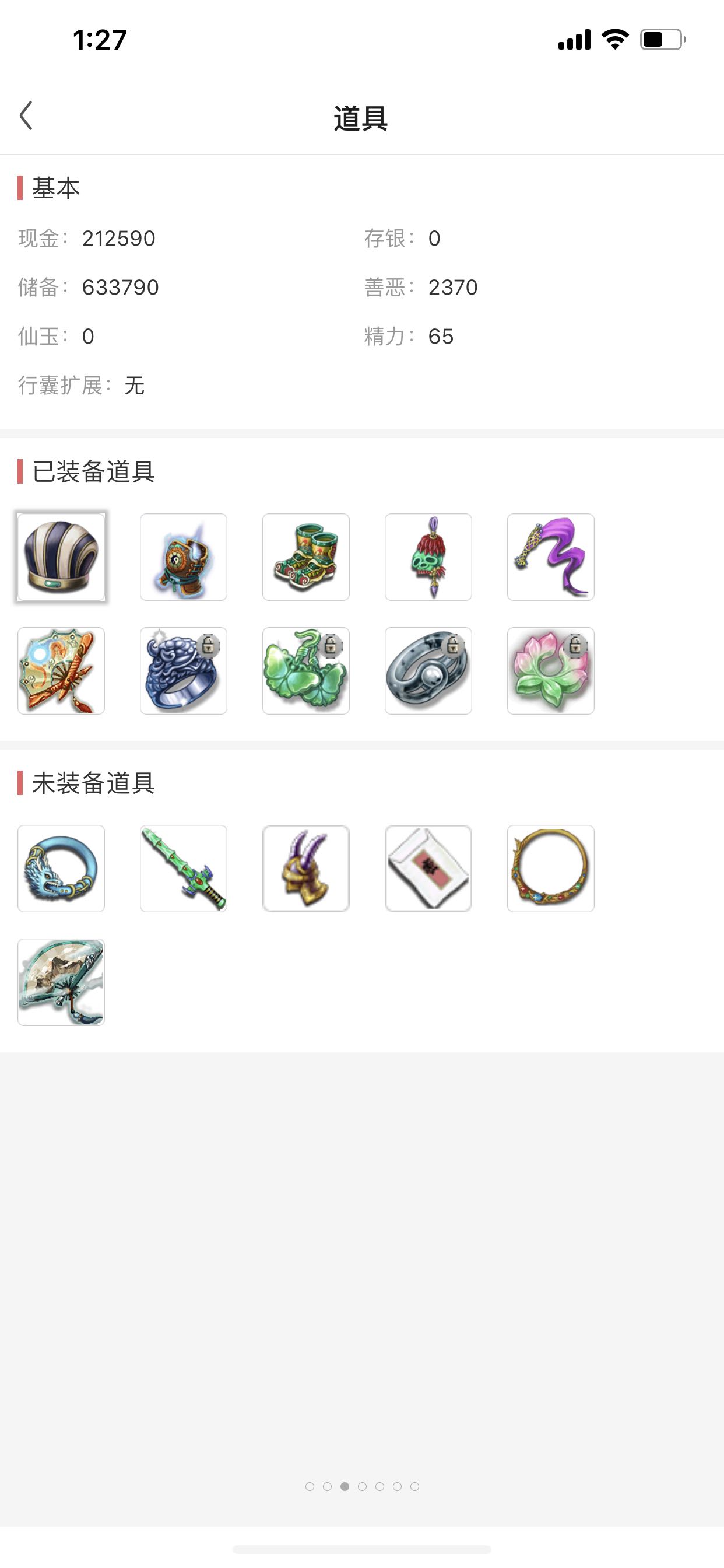
Task: Tap the back arrow beside 道具
Action: click(26, 116)
